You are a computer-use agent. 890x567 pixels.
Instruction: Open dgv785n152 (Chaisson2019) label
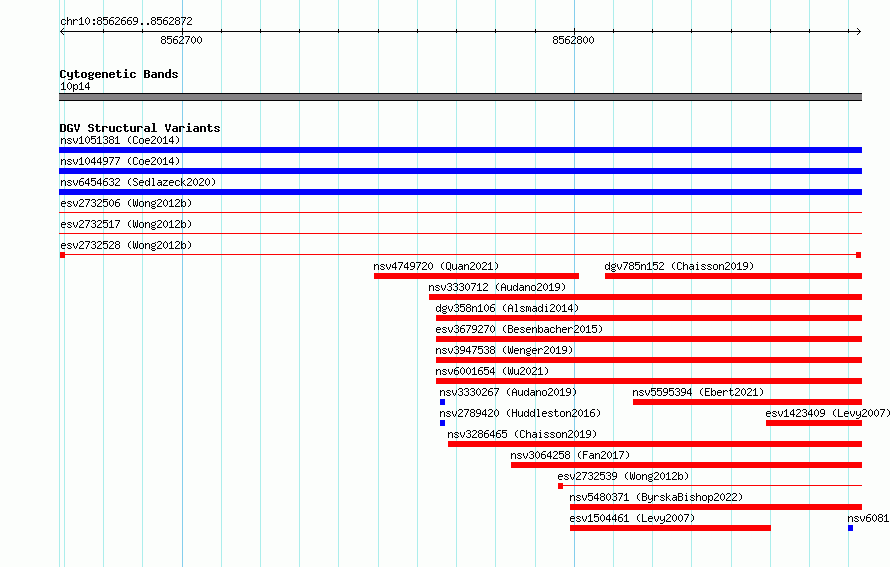click(679, 266)
